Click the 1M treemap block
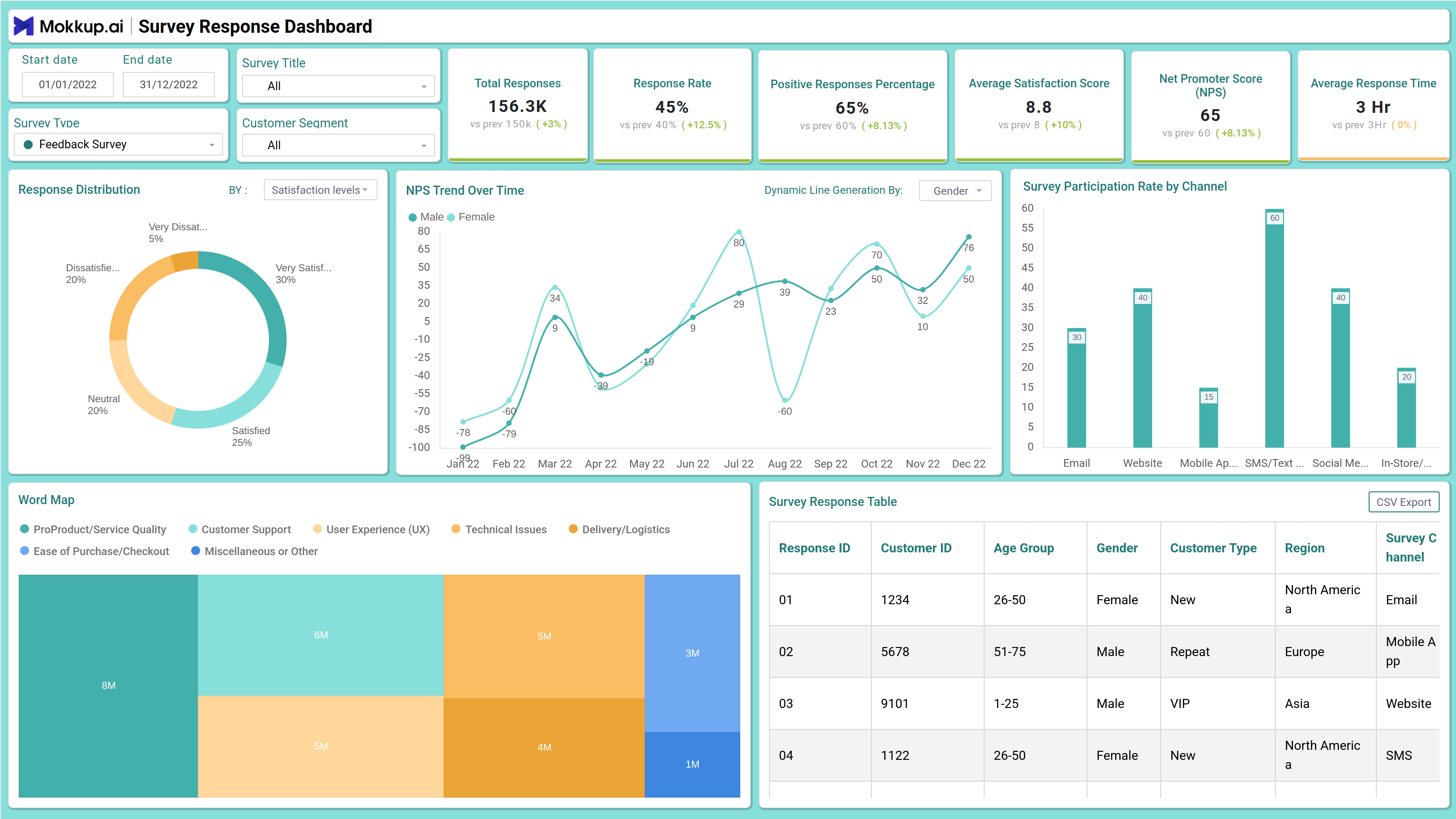Image resolution: width=1456 pixels, height=819 pixels. (693, 764)
